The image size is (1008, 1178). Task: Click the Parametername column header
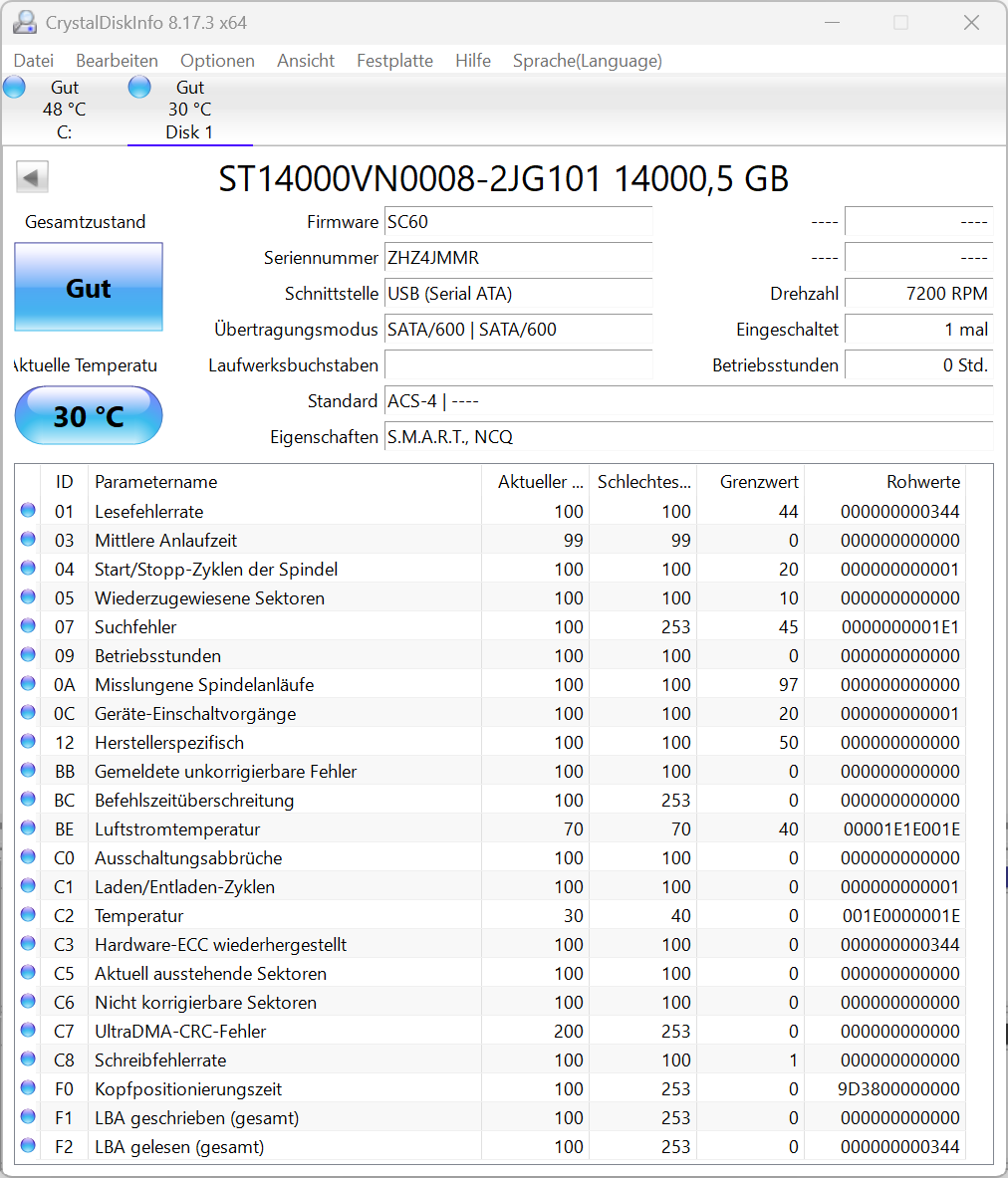285,482
